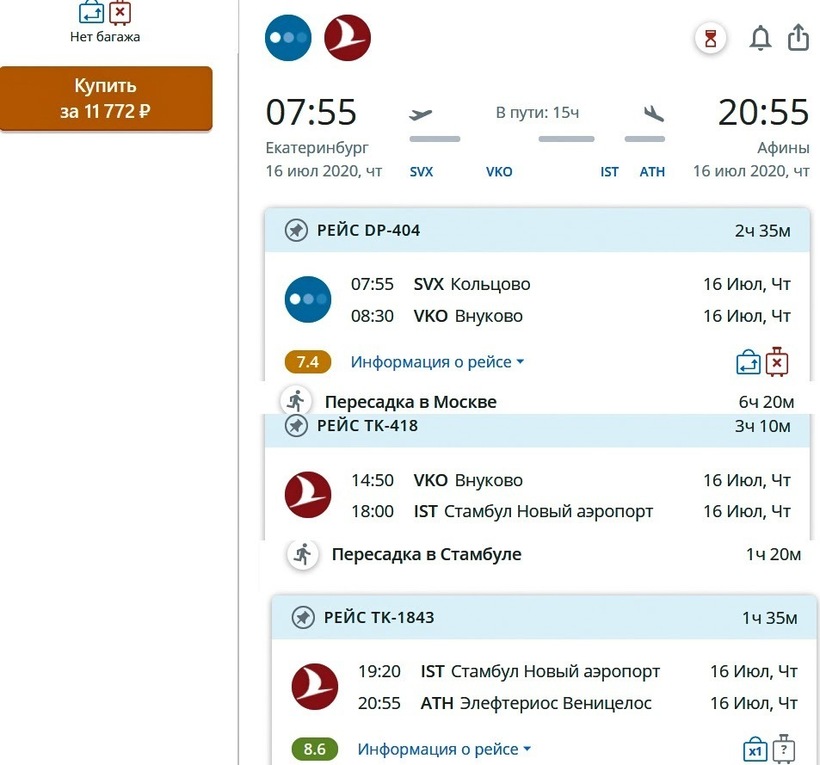Click the 7.4 rating badge
The width and height of the screenshot is (820, 765).
(x=307, y=362)
